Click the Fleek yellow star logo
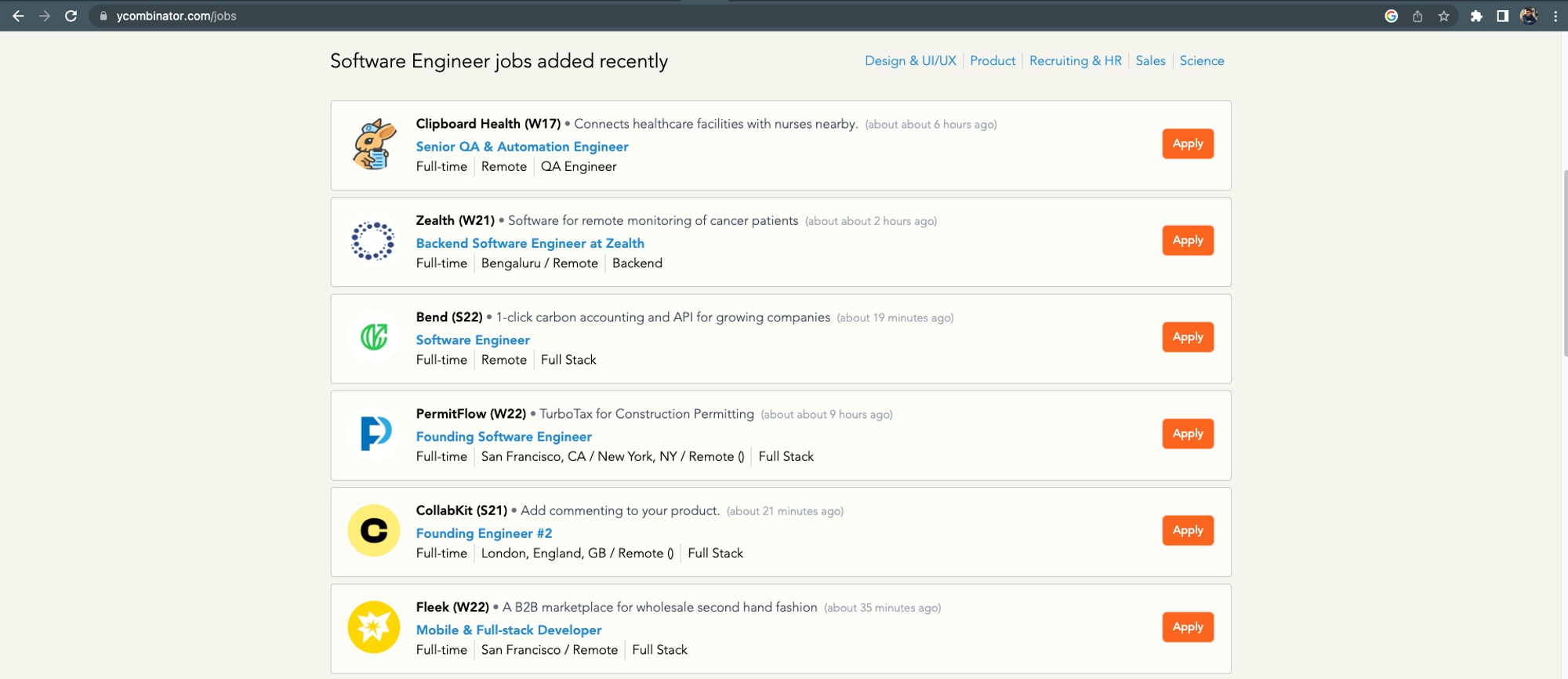The image size is (1568, 679). (x=374, y=626)
